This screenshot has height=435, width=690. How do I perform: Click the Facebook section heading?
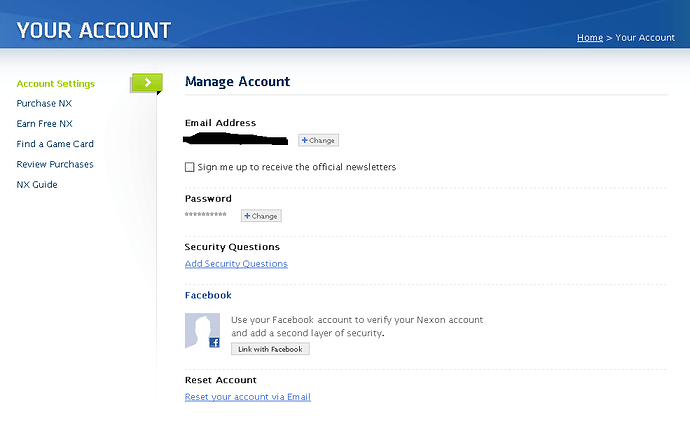point(208,296)
